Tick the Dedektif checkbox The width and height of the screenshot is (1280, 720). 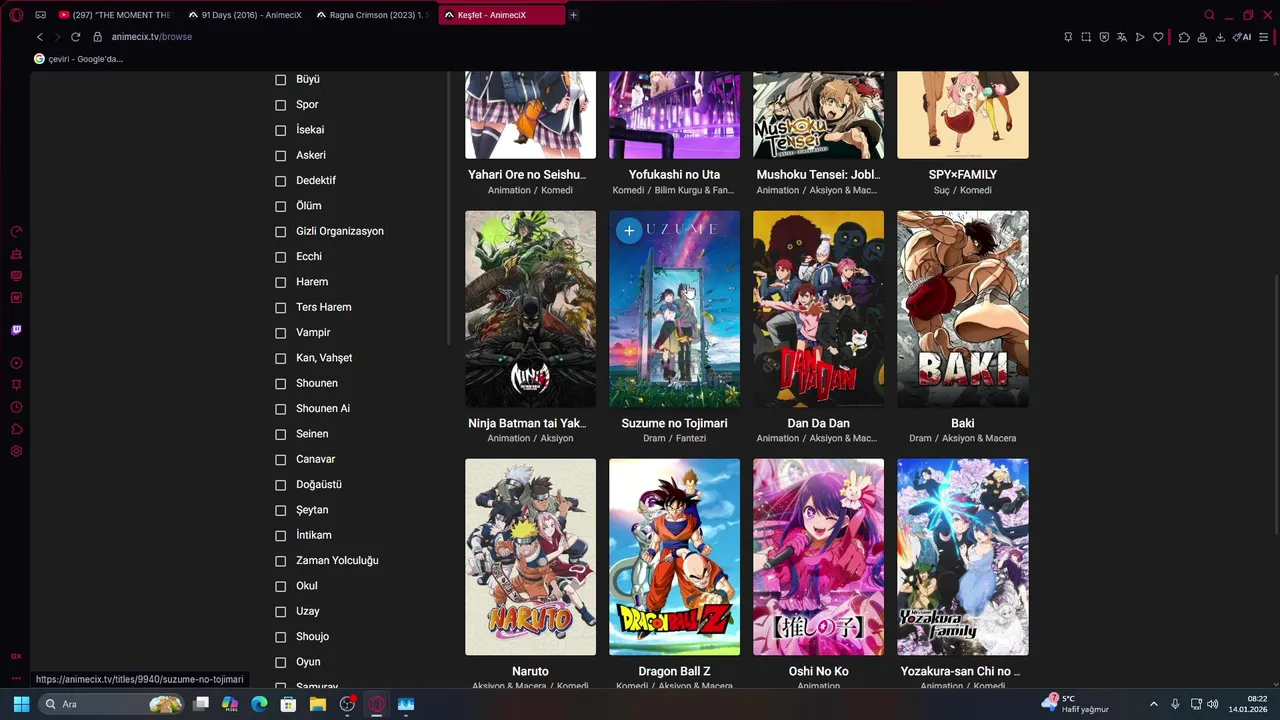pos(280,181)
